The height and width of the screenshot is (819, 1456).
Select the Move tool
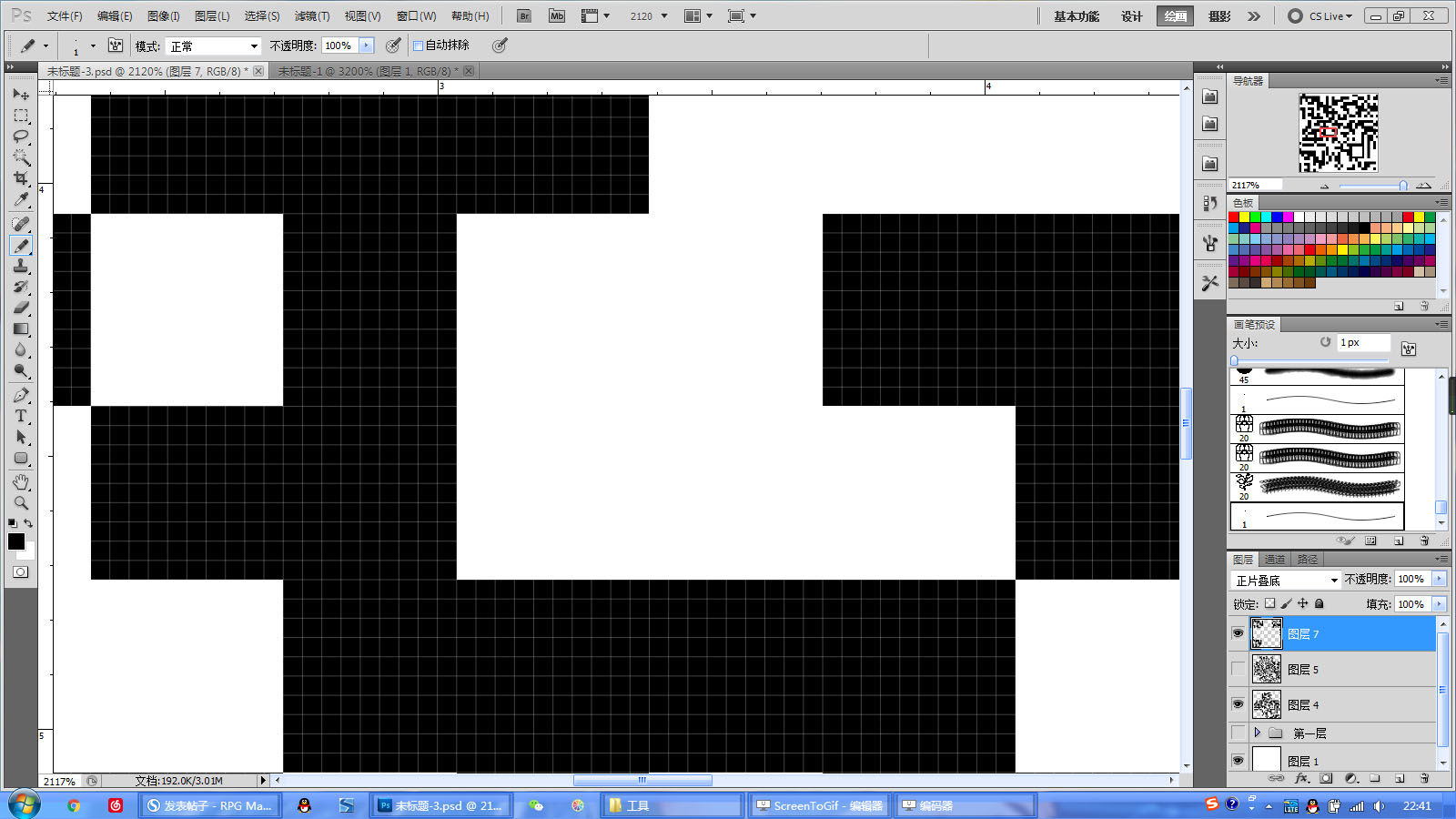[21, 95]
